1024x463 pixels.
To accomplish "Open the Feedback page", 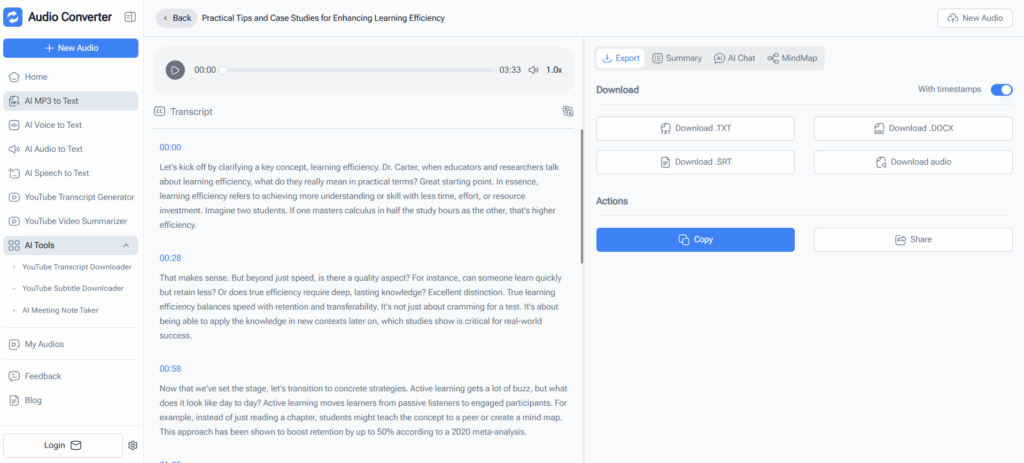I will point(42,376).
